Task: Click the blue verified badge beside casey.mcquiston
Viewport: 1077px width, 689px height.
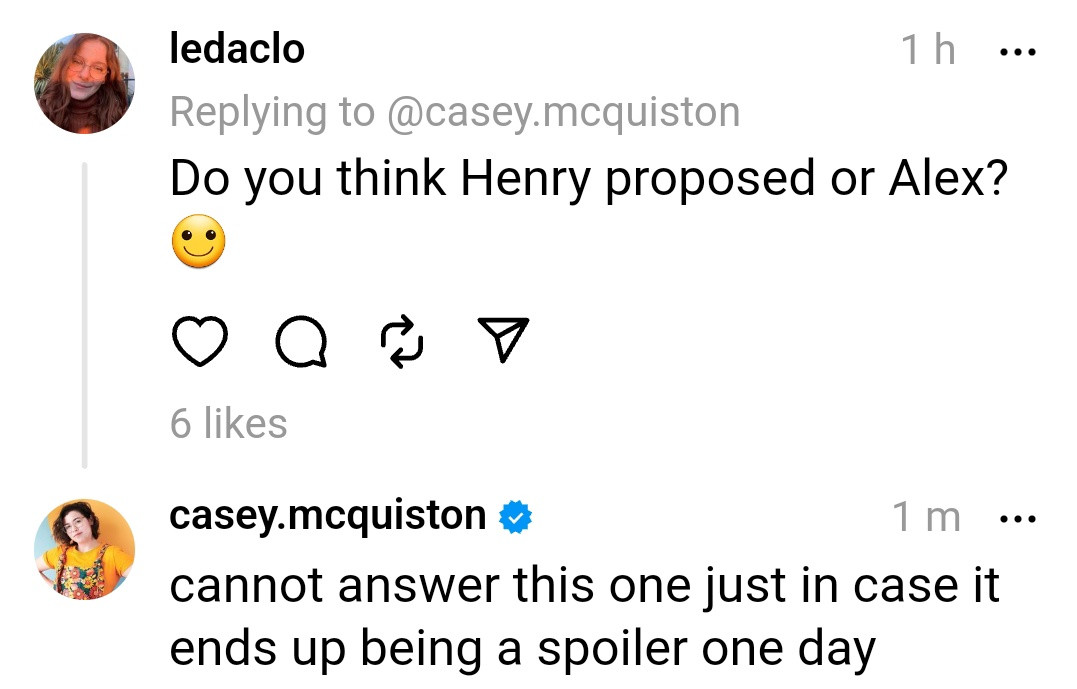Action: [x=515, y=517]
